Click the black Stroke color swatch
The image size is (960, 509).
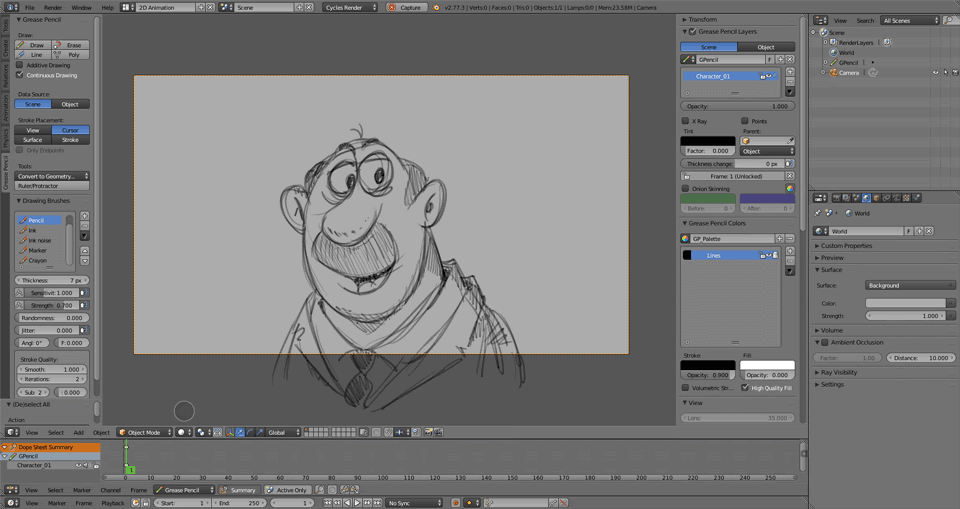click(708, 365)
